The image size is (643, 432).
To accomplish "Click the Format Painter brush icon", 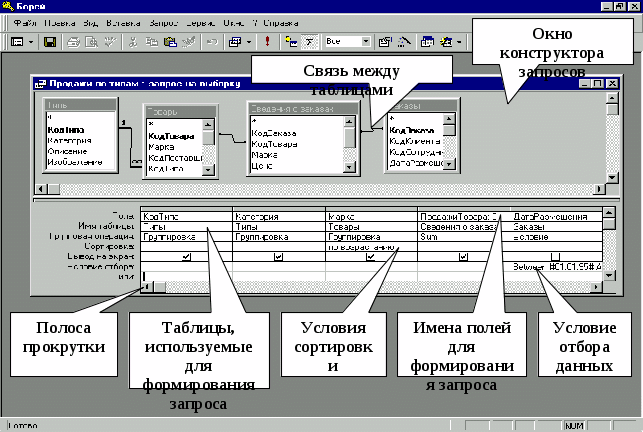I will click(189, 42).
